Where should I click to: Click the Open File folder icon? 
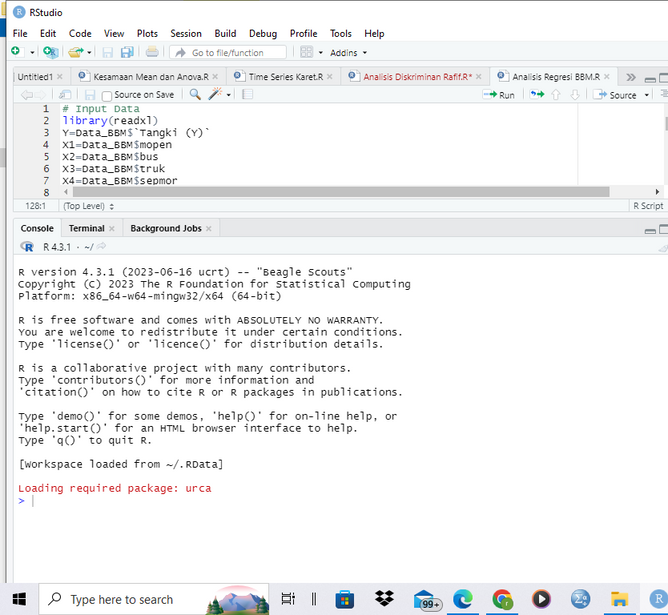[75, 52]
